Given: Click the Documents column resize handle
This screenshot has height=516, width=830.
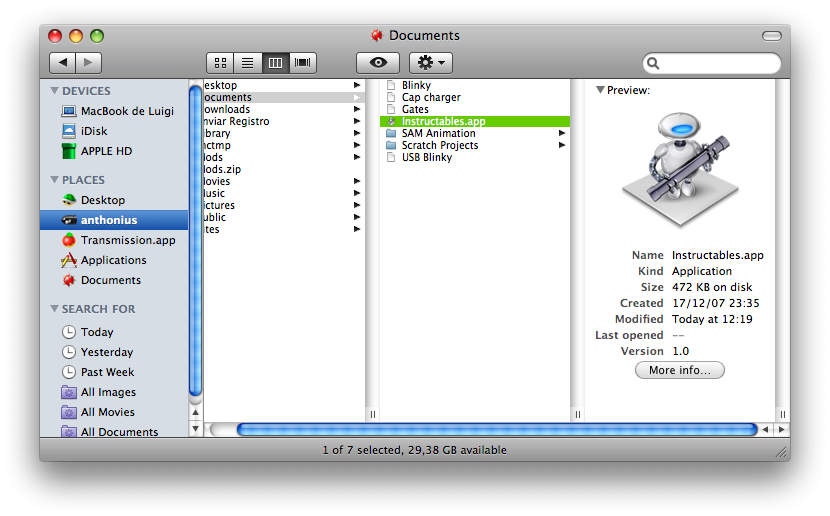Looking at the screenshot, I should 578,414.
